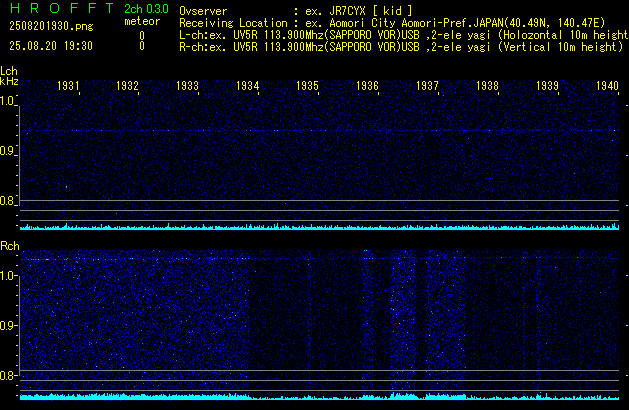Click the 0.9 frequency label on Lch

coord(7,151)
